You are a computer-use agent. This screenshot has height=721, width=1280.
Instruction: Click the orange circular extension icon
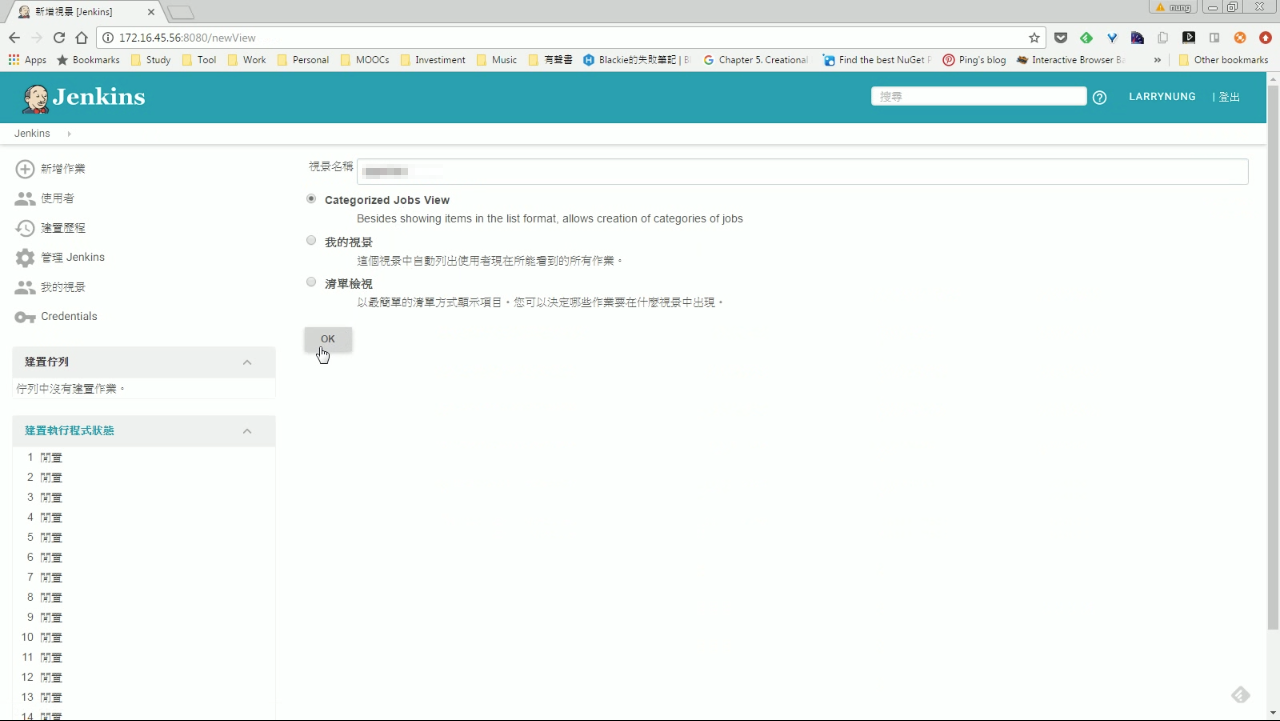pos(1240,38)
